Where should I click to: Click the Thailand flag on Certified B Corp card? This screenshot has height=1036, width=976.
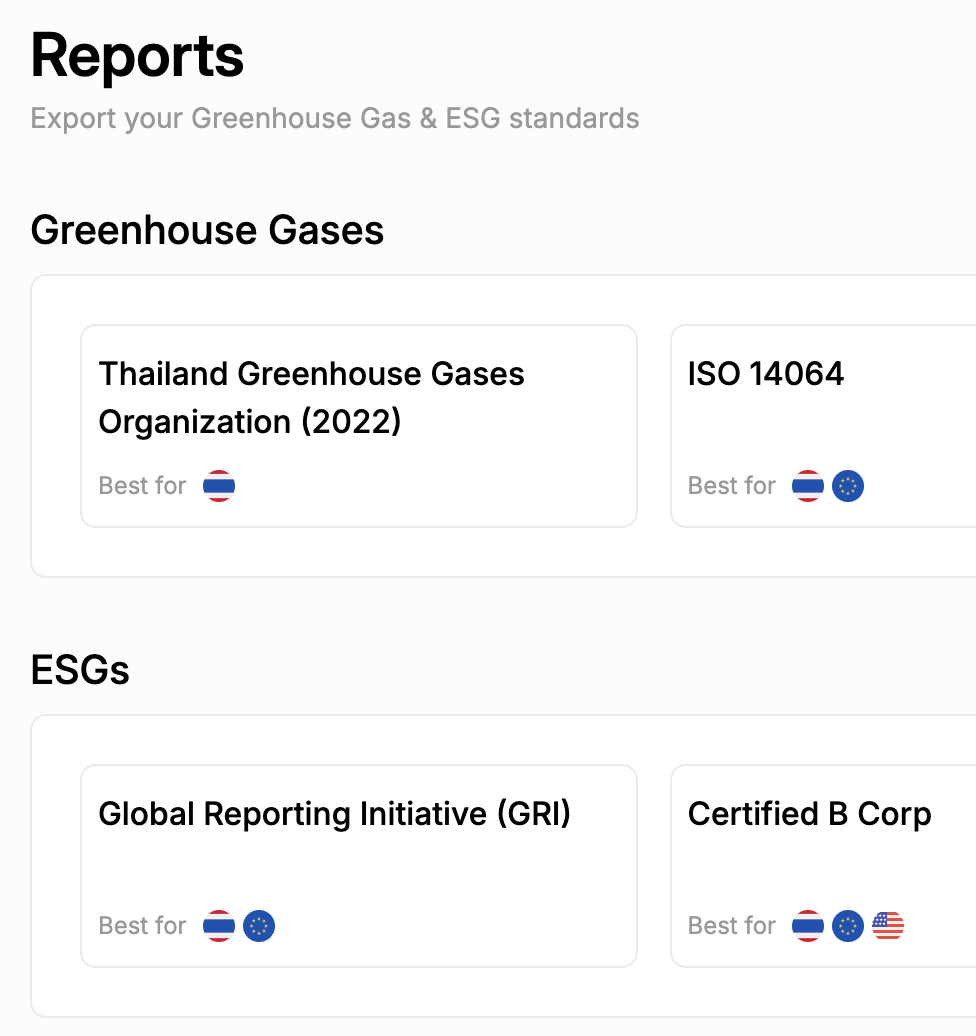[806, 926]
